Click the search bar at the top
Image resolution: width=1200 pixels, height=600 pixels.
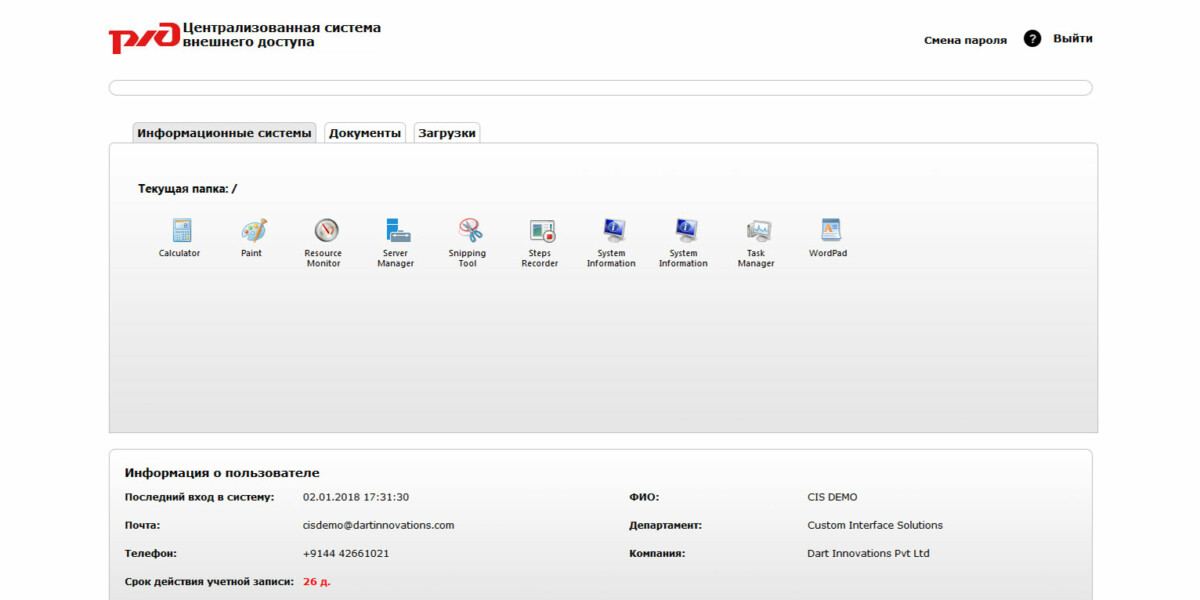600,87
